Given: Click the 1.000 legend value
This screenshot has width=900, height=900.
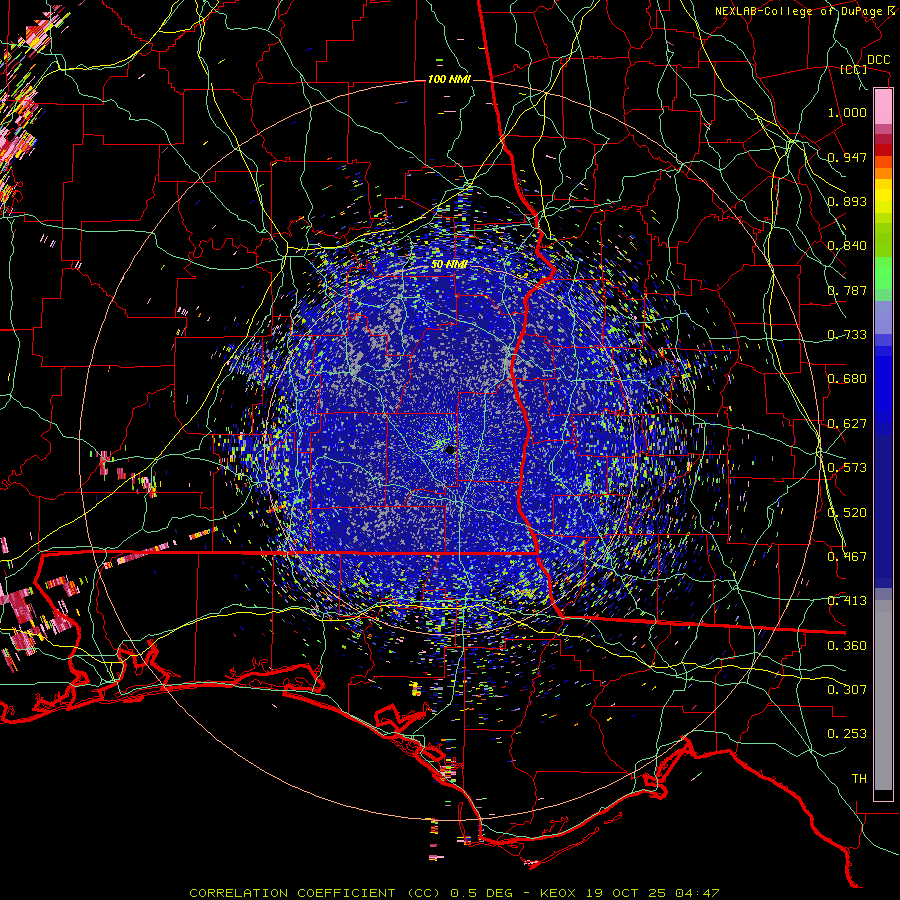Looking at the screenshot, I should [x=847, y=112].
